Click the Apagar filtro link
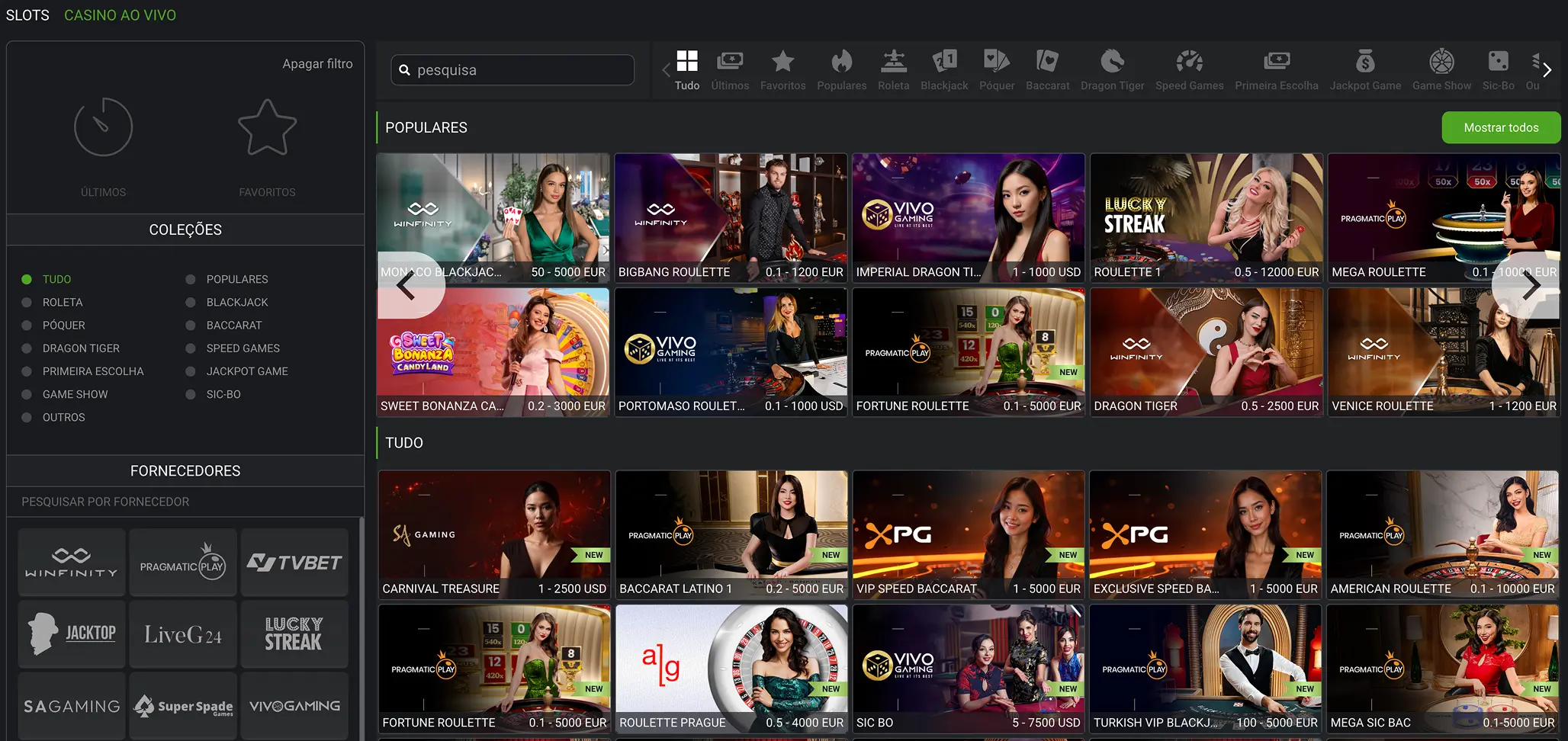 point(317,64)
